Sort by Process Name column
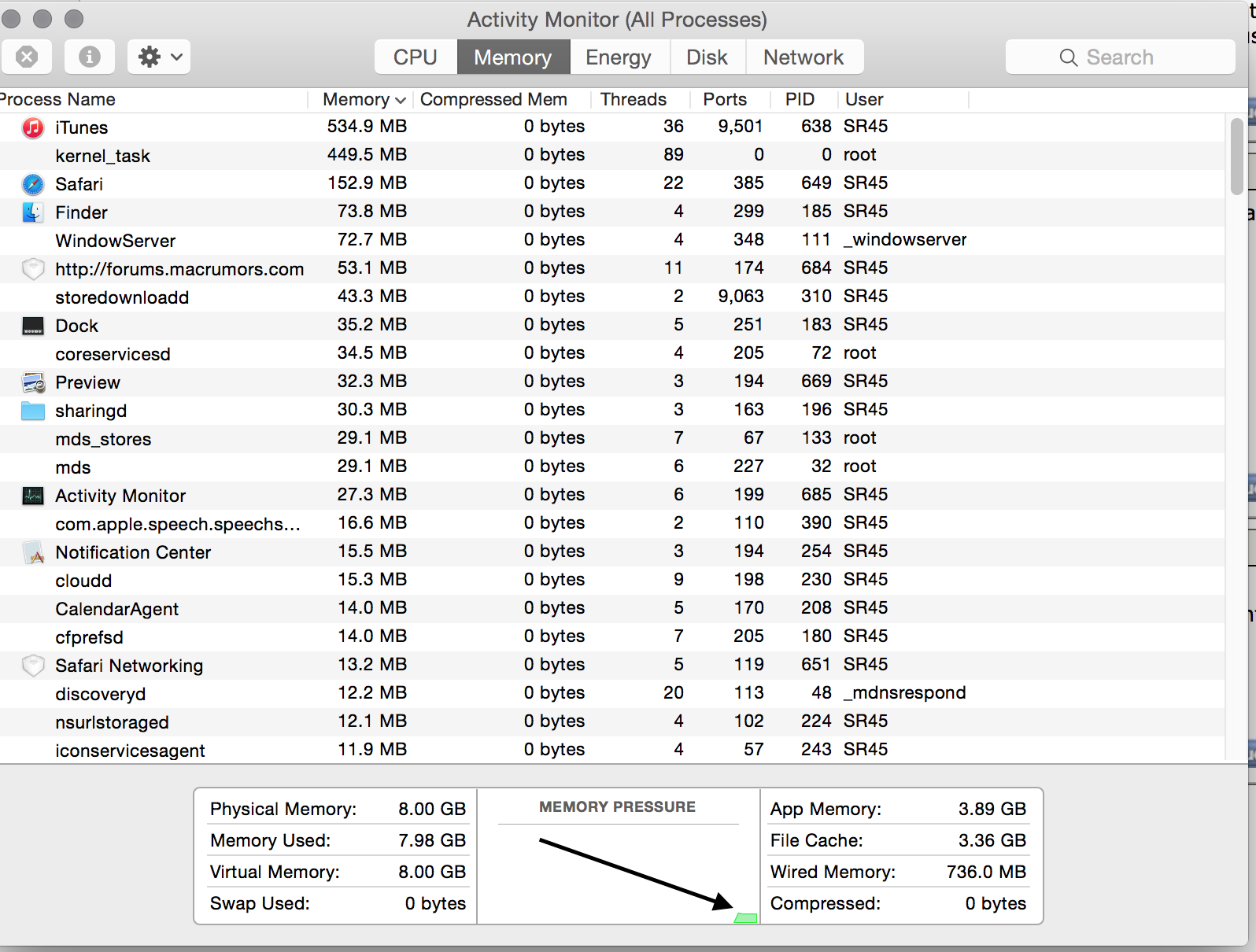Viewport: 1256px width, 952px height. coord(153,99)
